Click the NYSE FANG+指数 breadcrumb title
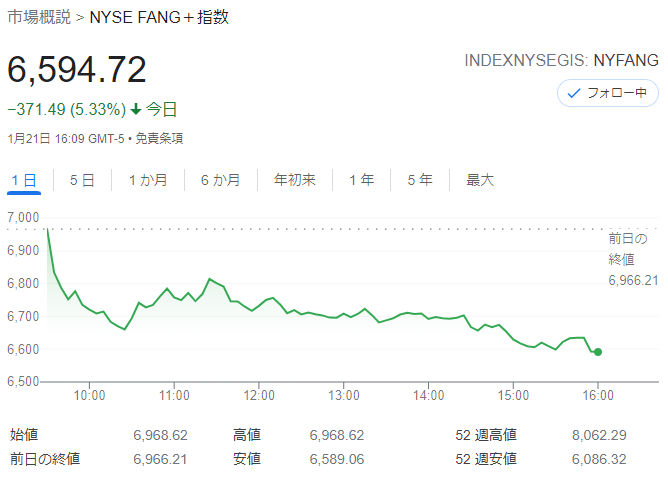This screenshot has width=668, height=484. (159, 17)
